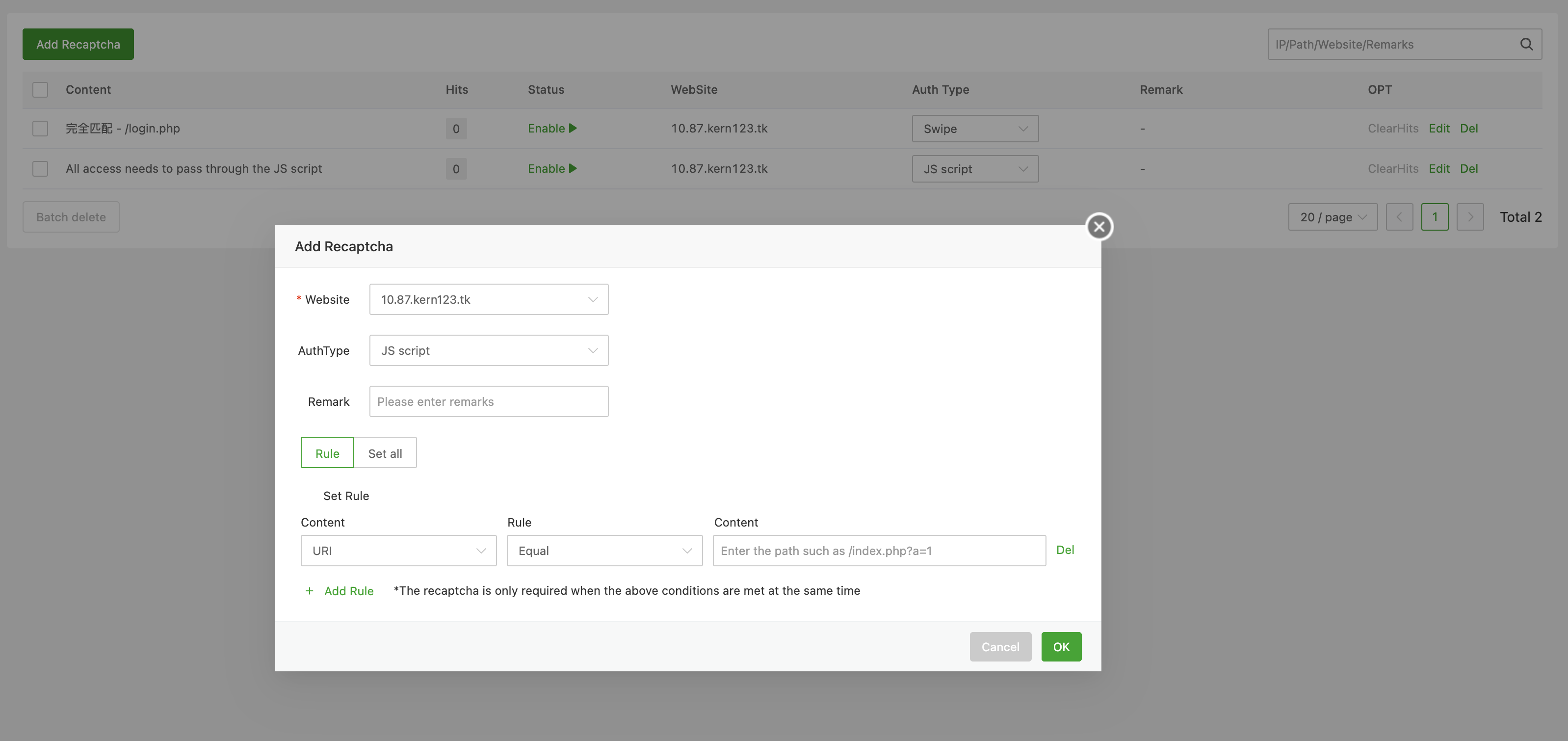
Task: Toggle the select-all header checkbox
Action: (x=40, y=89)
